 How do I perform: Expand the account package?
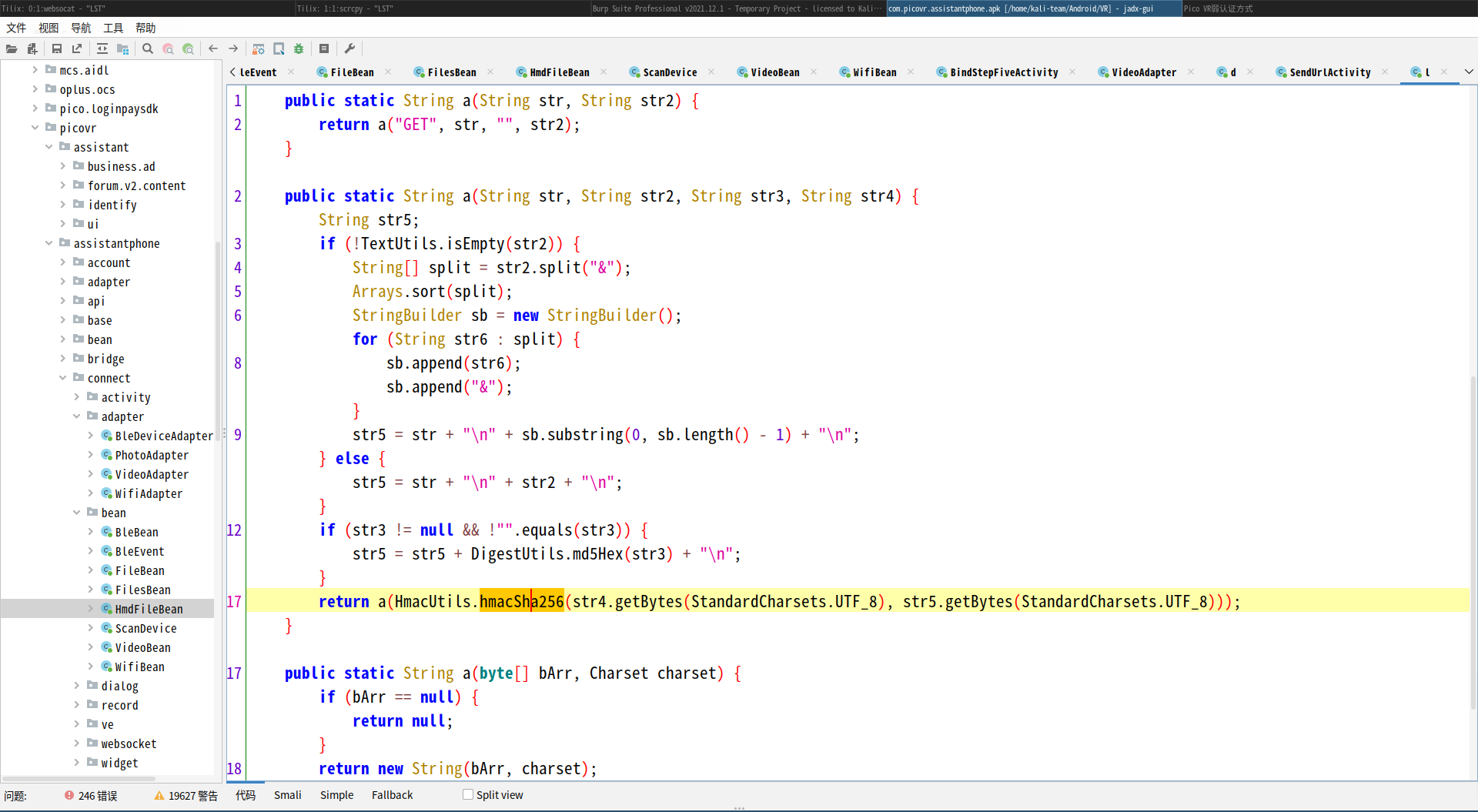point(63,262)
